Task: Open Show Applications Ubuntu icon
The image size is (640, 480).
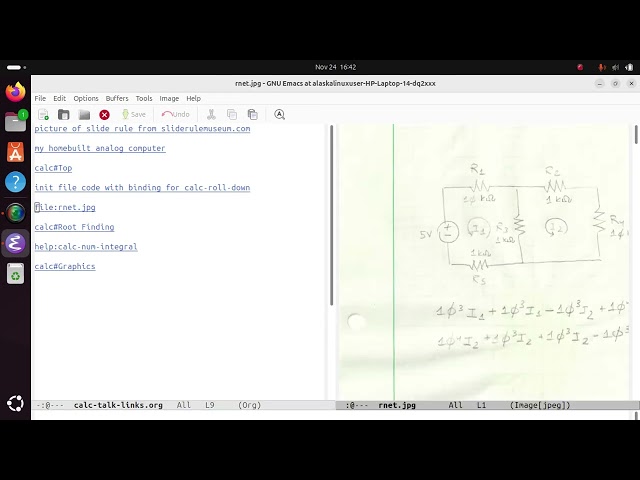Action: 16,404
